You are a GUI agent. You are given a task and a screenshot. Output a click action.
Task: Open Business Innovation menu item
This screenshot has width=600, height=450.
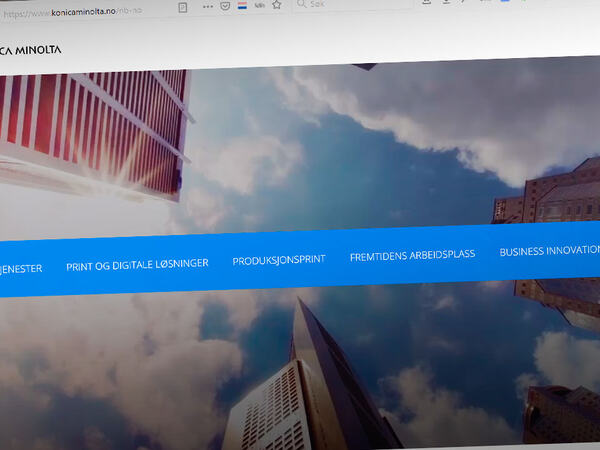(549, 251)
